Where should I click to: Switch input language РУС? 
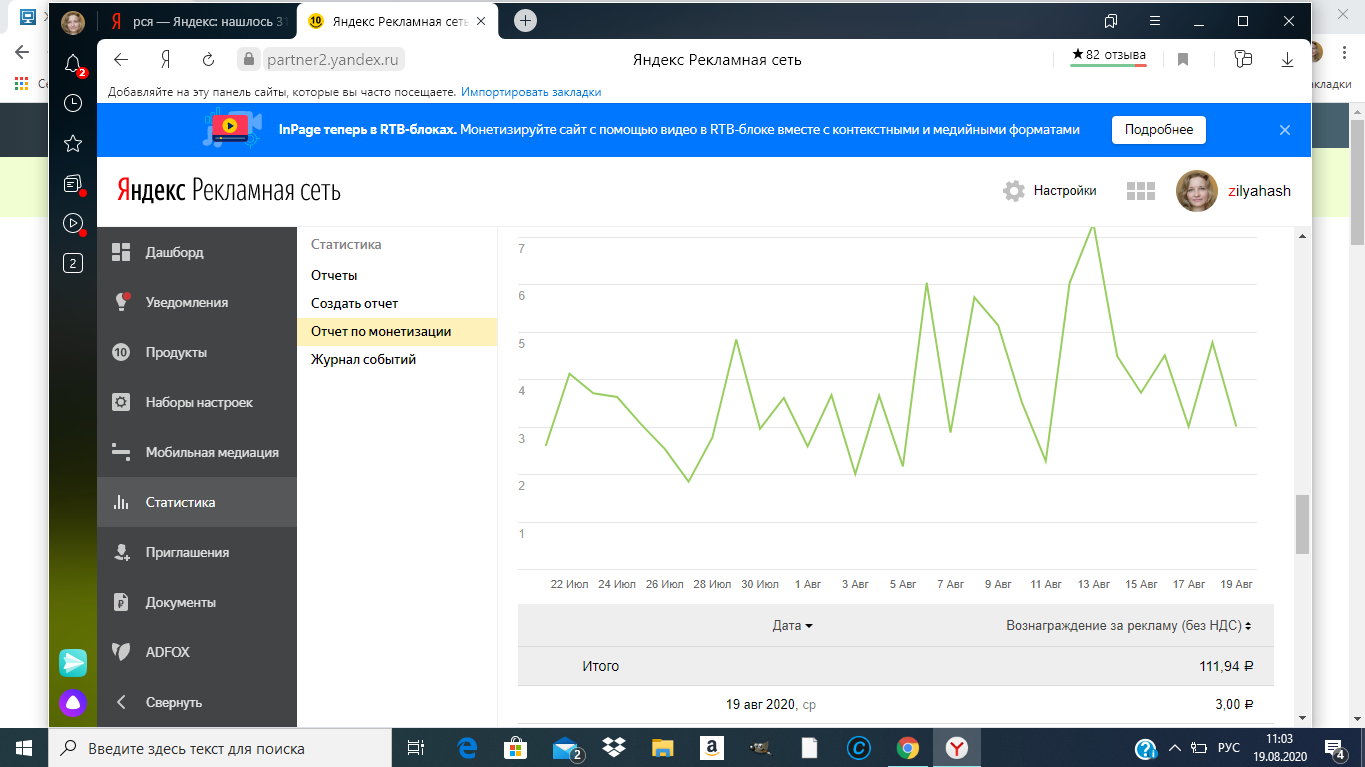click(1229, 748)
